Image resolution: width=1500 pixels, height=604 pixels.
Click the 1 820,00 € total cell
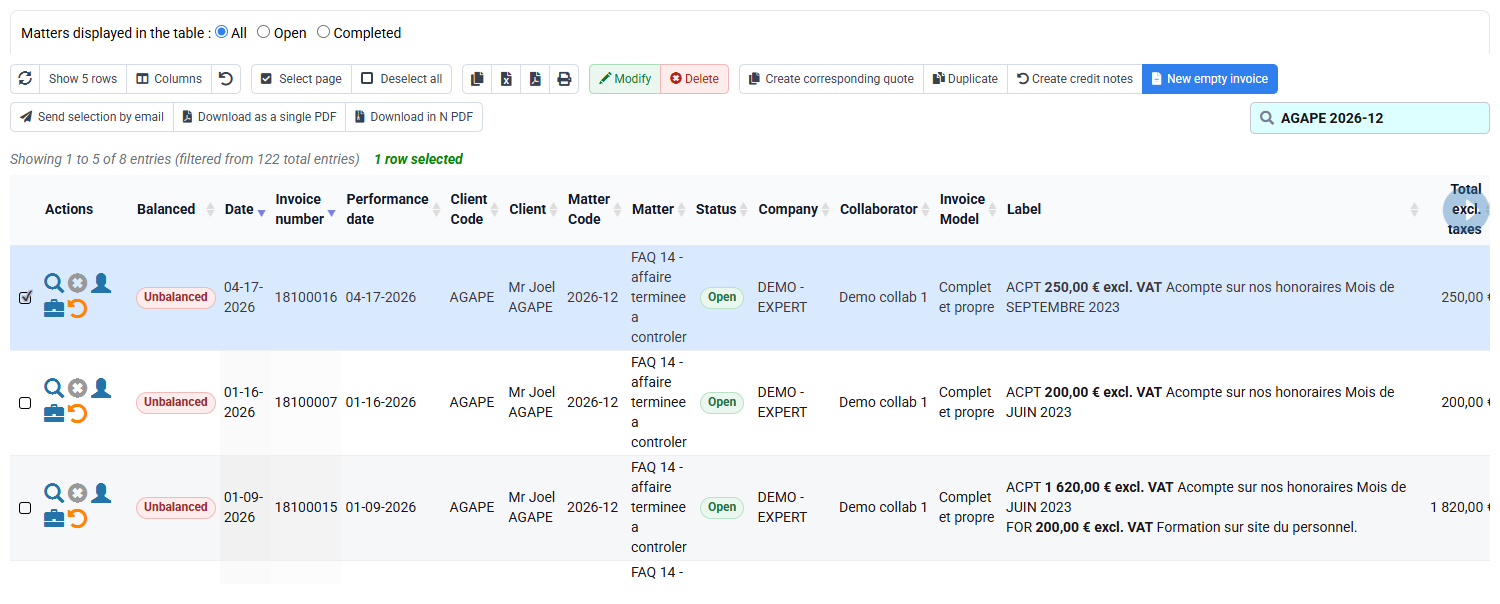[x=1456, y=507]
